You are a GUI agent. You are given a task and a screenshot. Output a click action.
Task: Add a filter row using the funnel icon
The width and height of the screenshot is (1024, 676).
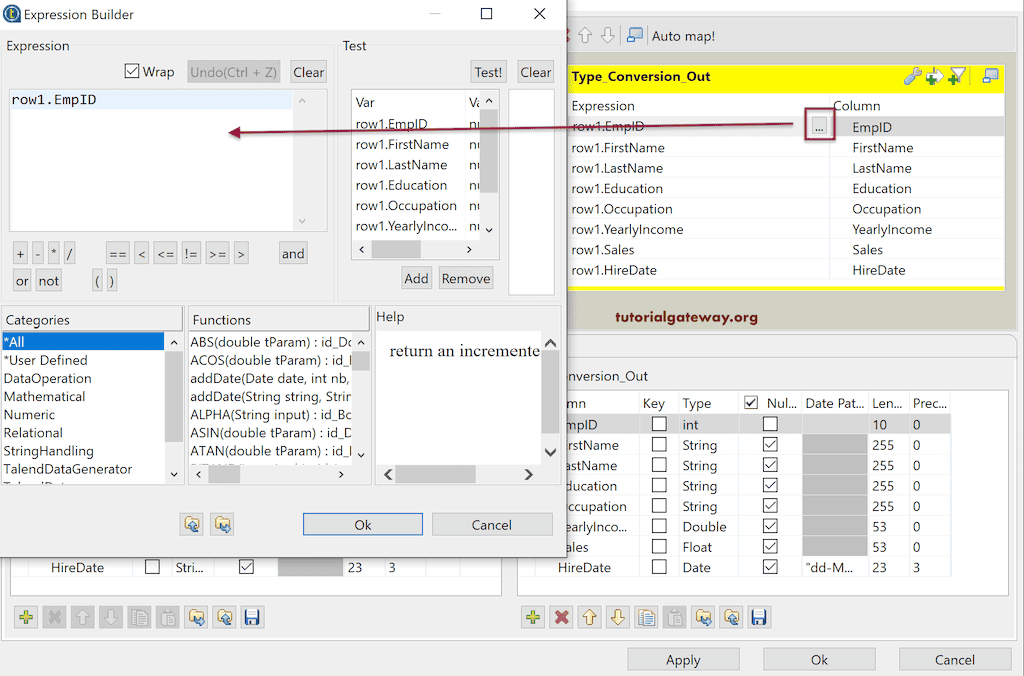click(x=958, y=75)
